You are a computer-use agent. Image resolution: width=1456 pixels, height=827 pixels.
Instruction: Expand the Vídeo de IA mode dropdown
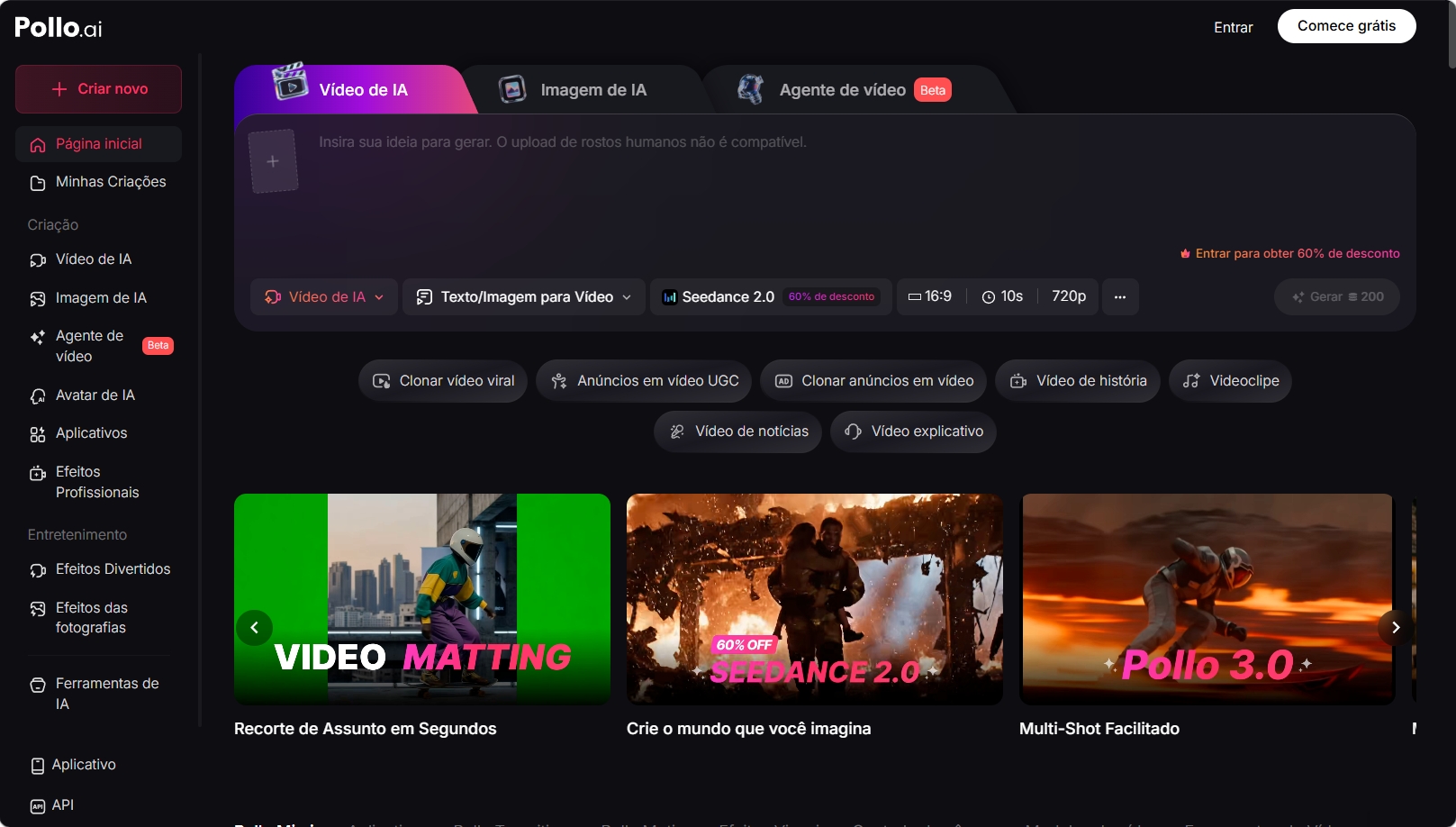pos(324,297)
